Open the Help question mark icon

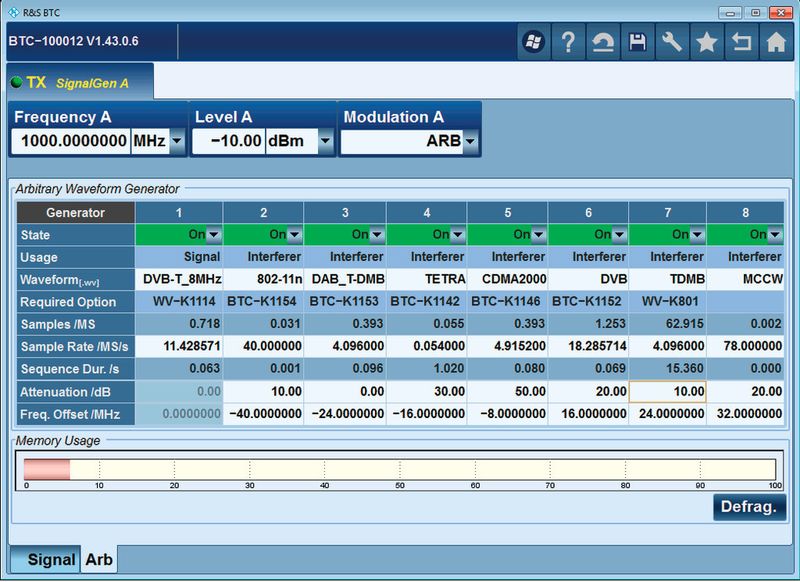(568, 42)
